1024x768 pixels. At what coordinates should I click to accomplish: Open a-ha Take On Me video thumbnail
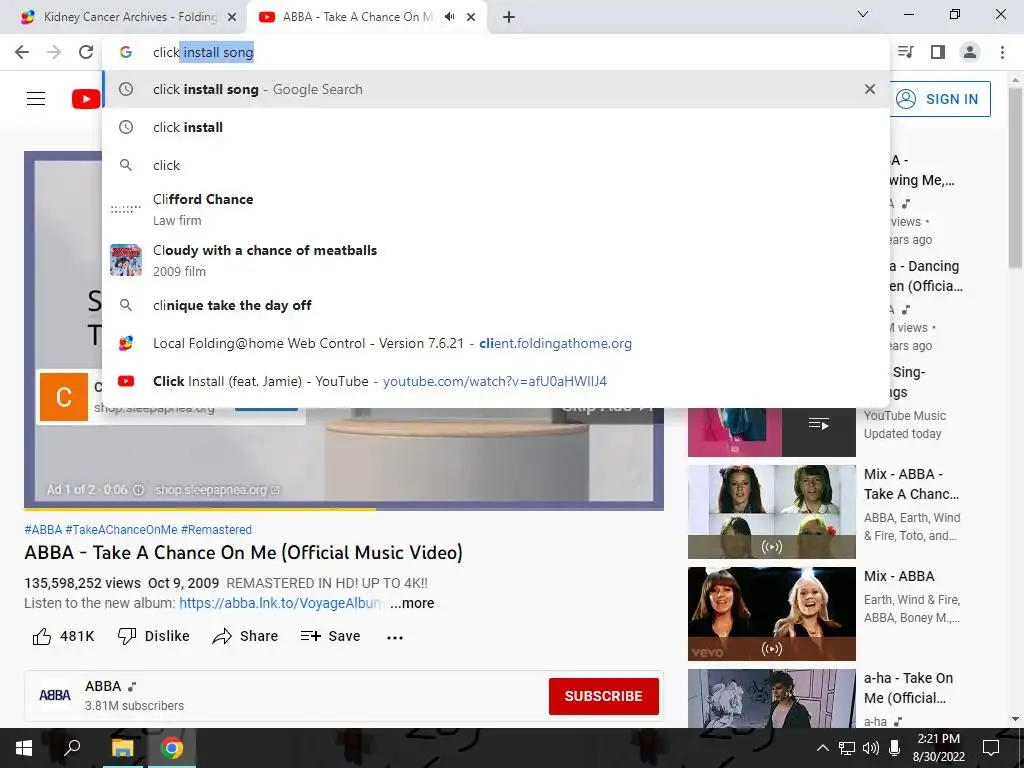771,698
